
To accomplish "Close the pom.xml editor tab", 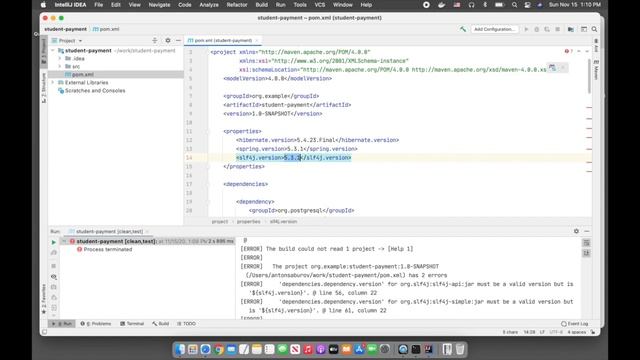I will [257, 40].
